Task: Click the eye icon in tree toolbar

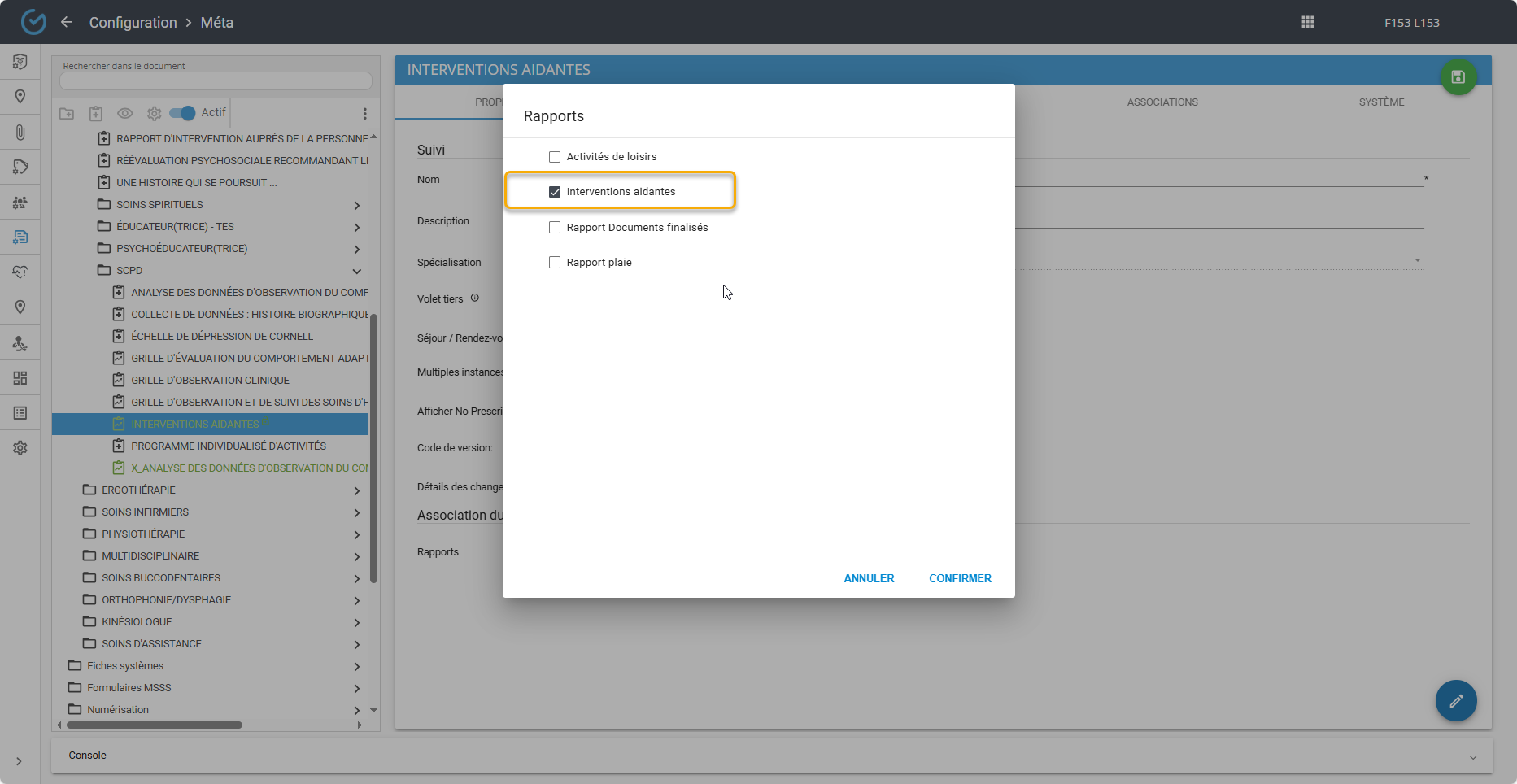Action: [x=124, y=113]
